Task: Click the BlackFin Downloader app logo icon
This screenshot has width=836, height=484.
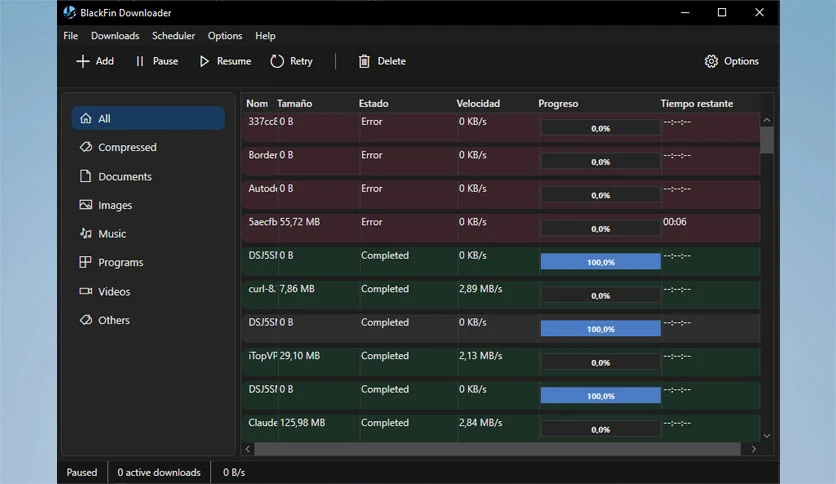Action: [x=69, y=12]
